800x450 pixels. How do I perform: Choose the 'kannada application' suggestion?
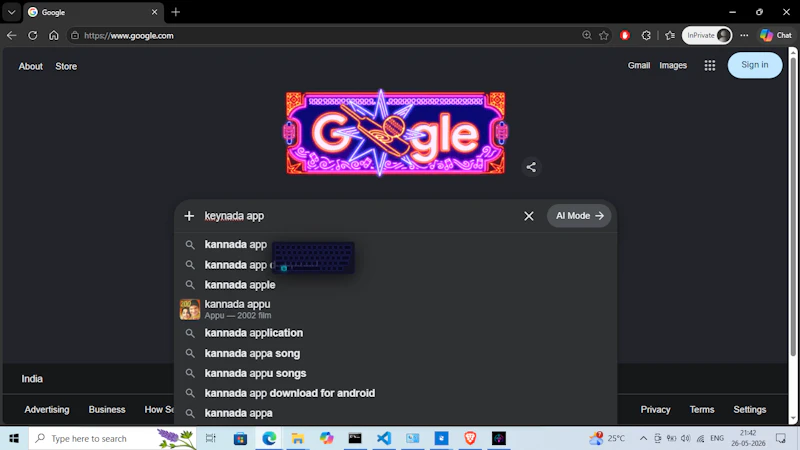tap(395, 333)
